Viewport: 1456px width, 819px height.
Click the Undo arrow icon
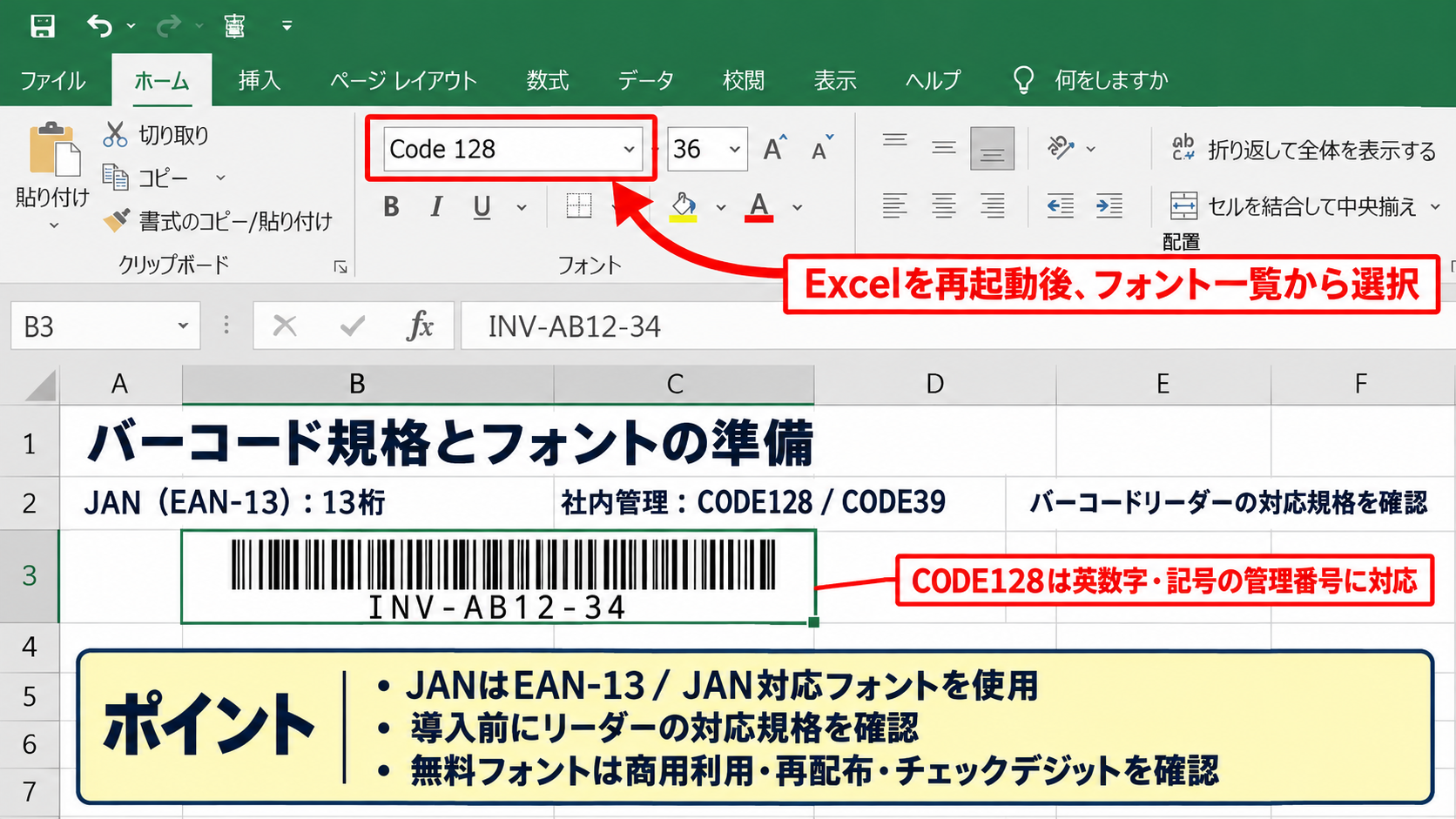coord(100,26)
